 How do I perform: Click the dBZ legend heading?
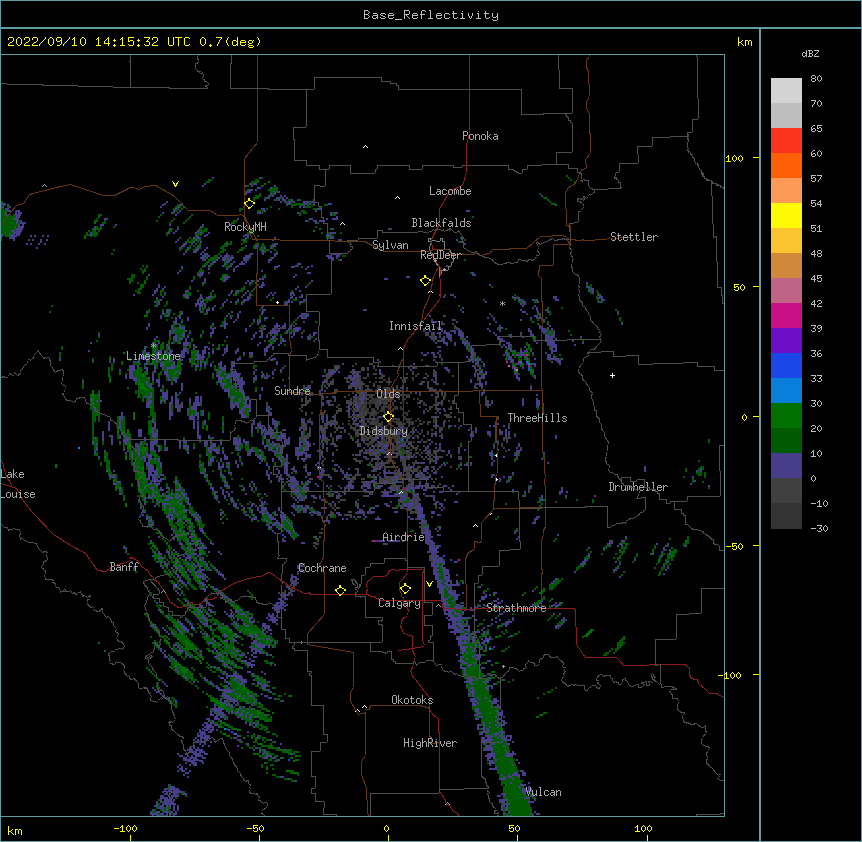tap(810, 53)
